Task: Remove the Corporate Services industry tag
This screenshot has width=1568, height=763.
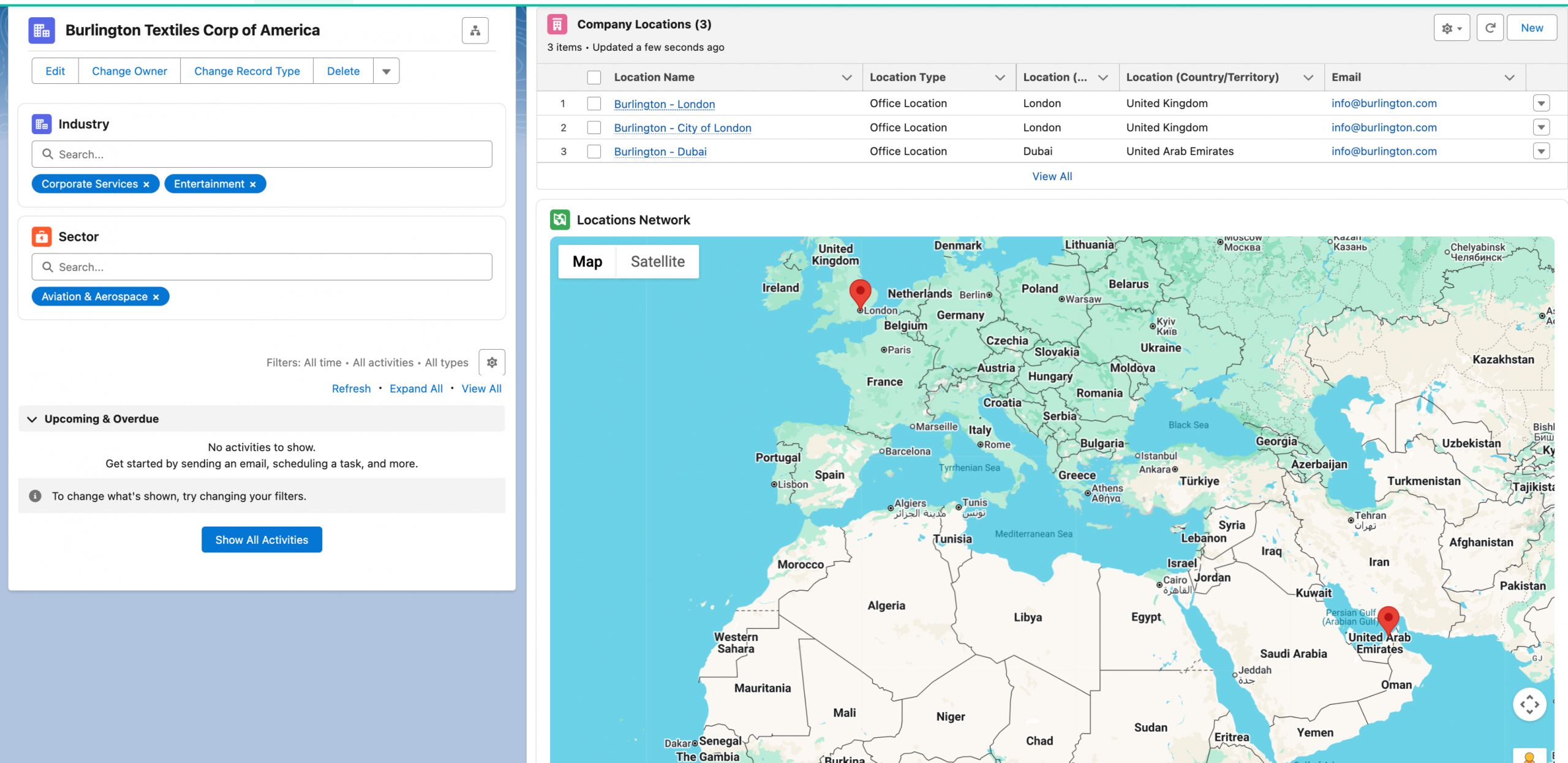Action: (146, 184)
